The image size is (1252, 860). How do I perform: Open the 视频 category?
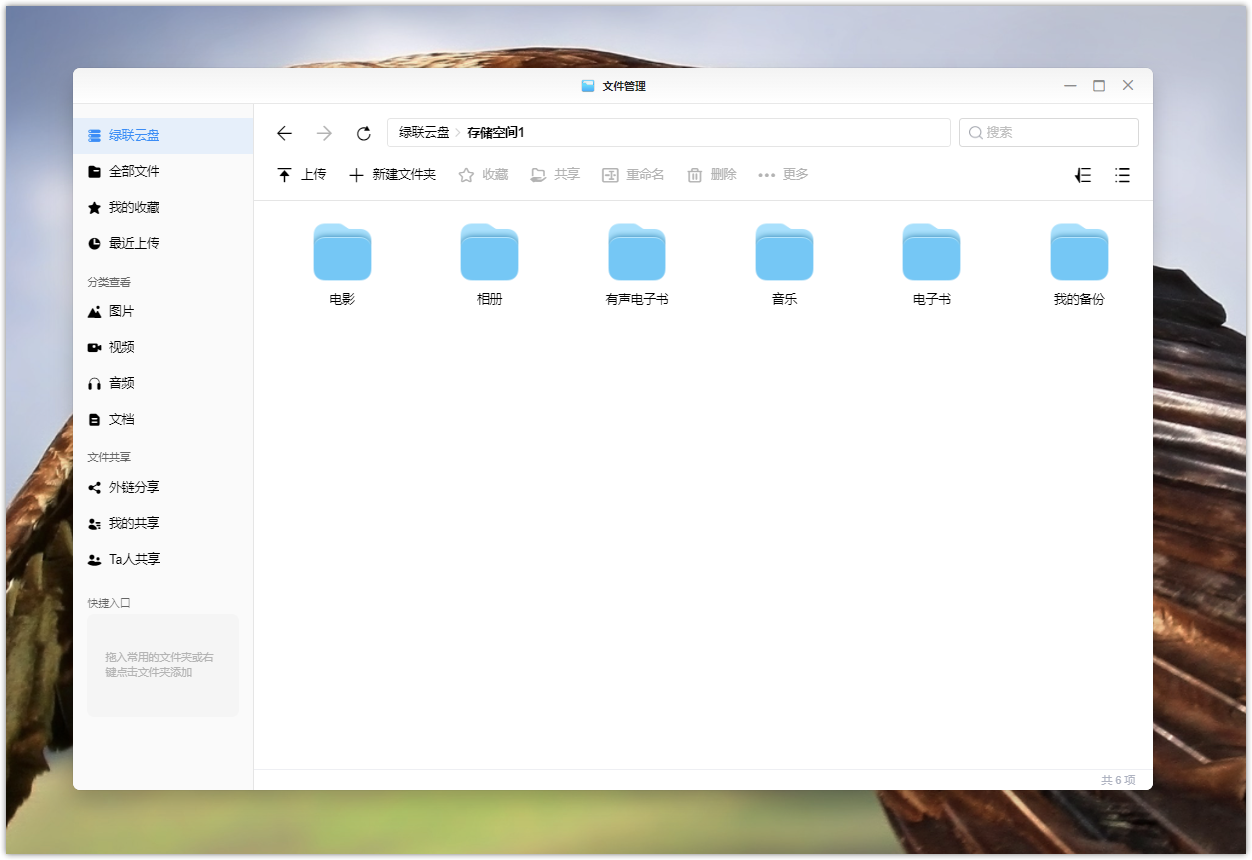[x=121, y=347]
